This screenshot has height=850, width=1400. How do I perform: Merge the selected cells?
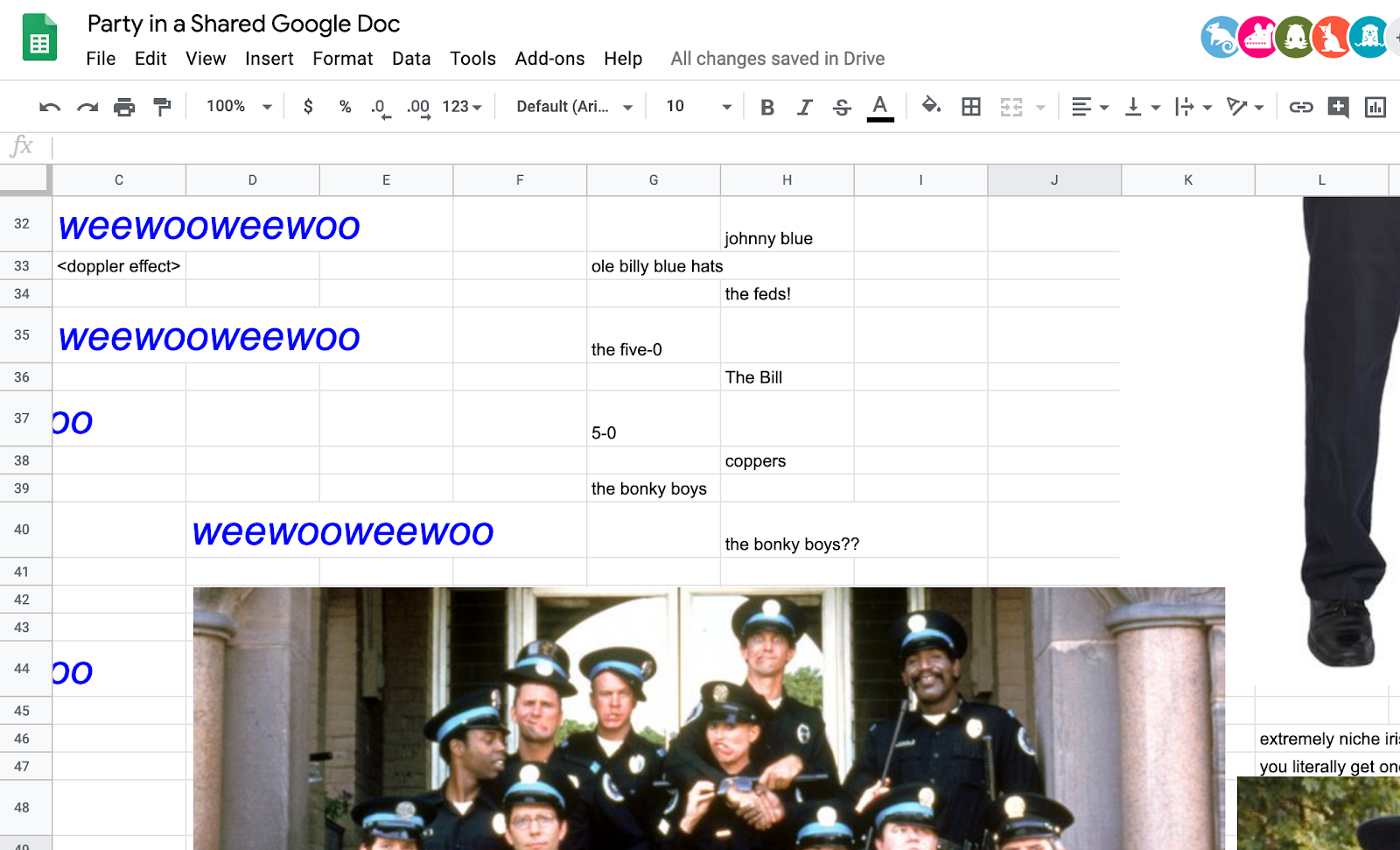1011,107
